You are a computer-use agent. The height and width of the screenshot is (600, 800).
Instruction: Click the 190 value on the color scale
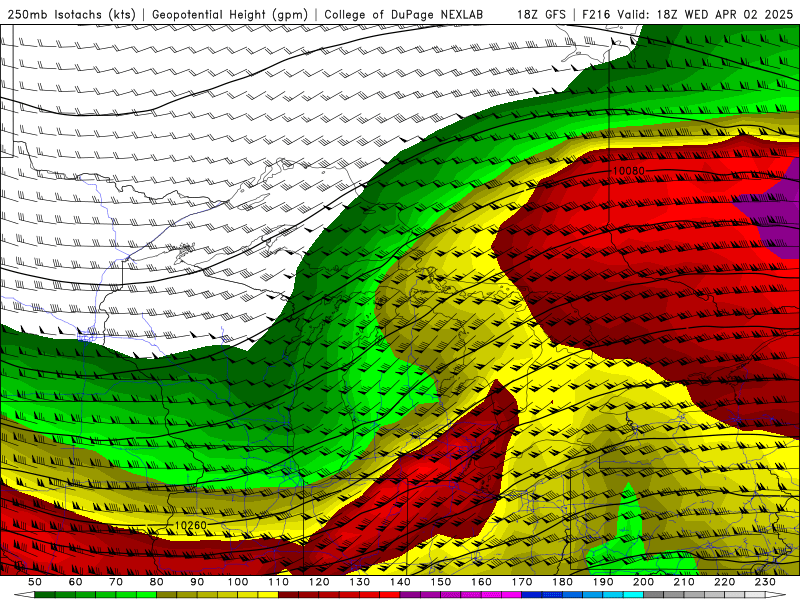coord(603,582)
